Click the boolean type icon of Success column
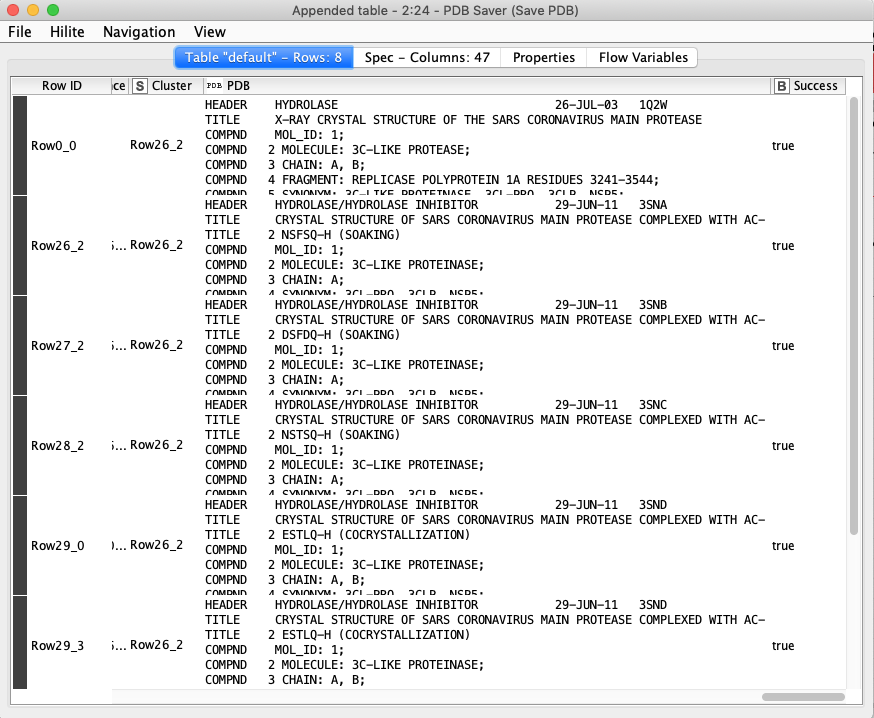 [x=781, y=86]
